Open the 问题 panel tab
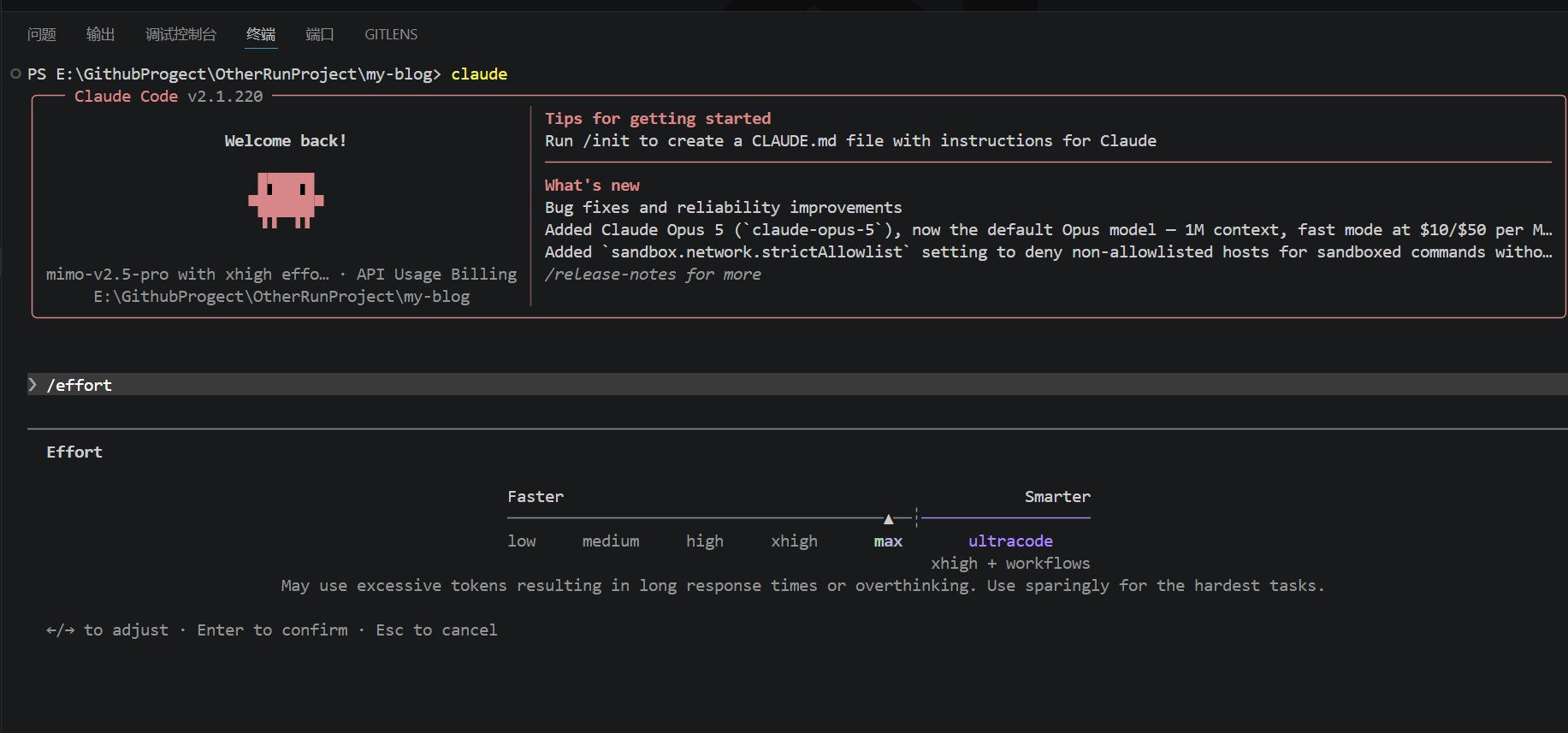1568x733 pixels. pyautogui.click(x=41, y=34)
